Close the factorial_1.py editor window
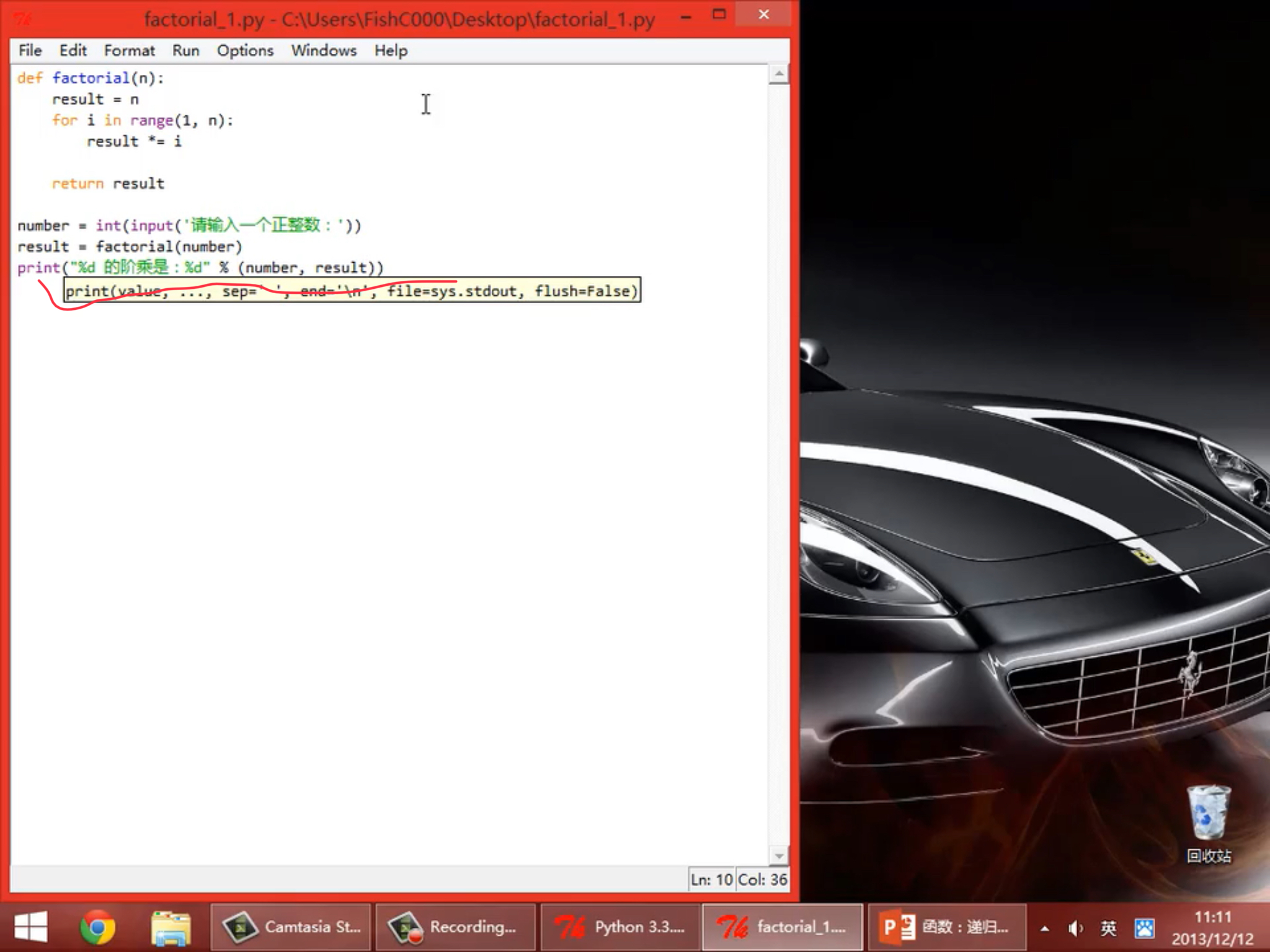Screen dimensions: 1270x952 point(764,14)
